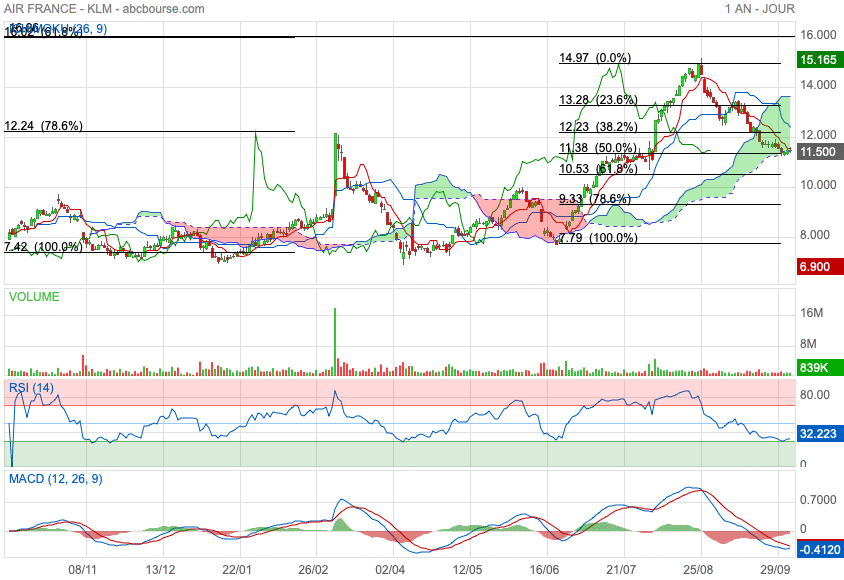Click the tallest green volume spike bar
844x580 pixels.
coord(334,340)
